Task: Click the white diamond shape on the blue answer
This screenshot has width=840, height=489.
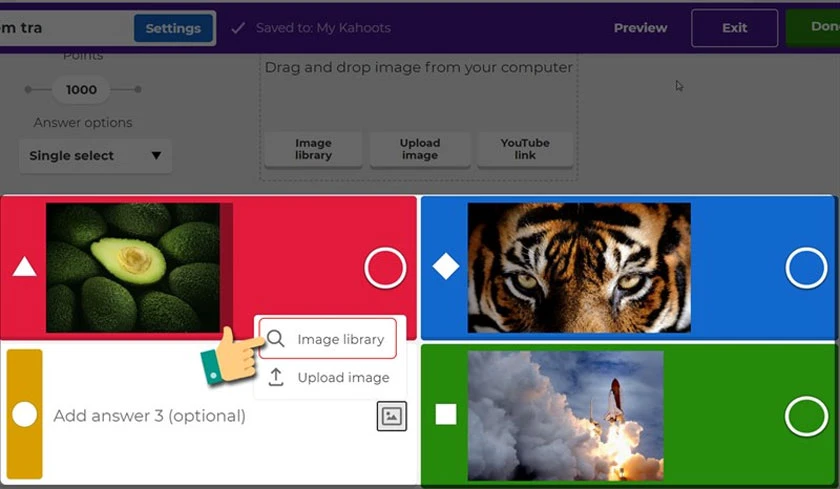Action: tap(446, 266)
